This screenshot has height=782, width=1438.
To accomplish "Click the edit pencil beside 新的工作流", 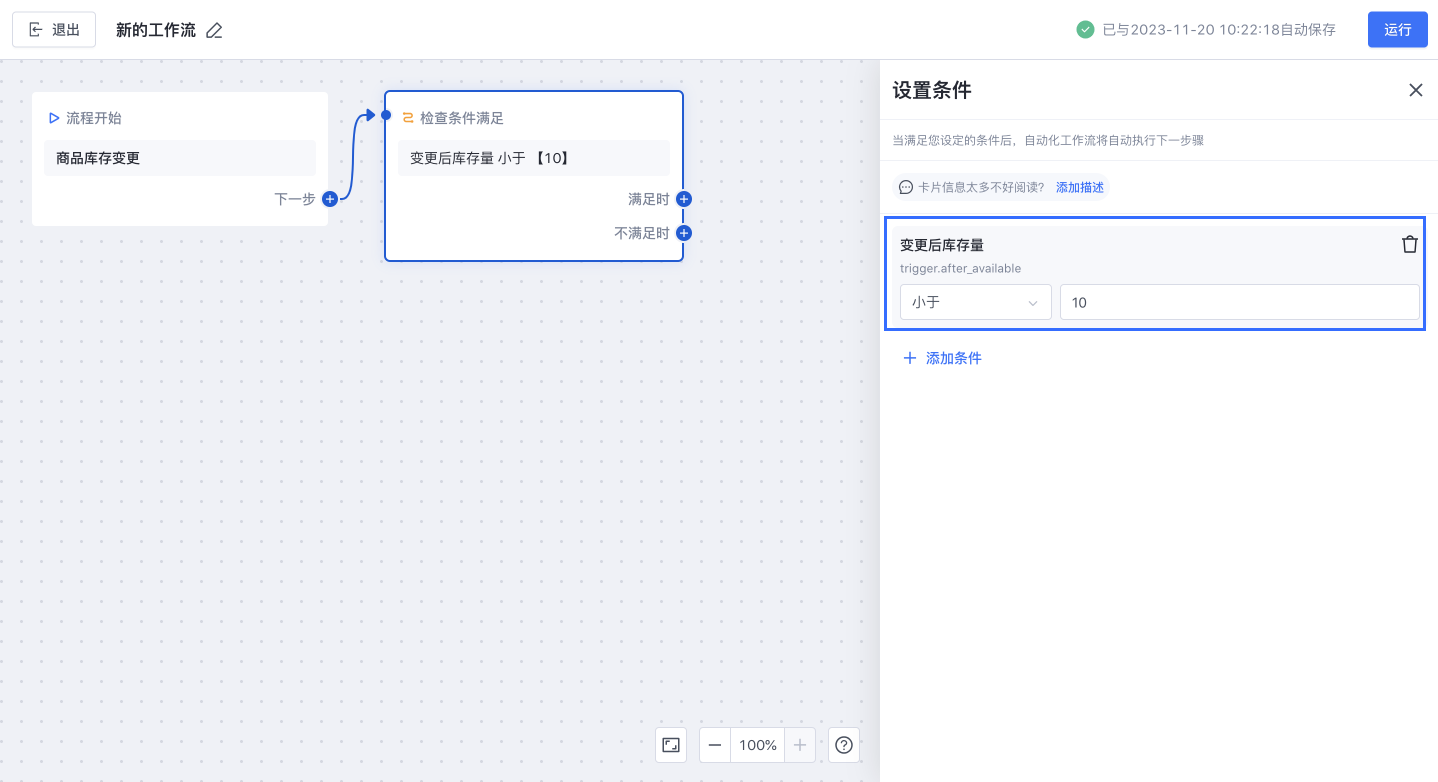I will point(214,31).
